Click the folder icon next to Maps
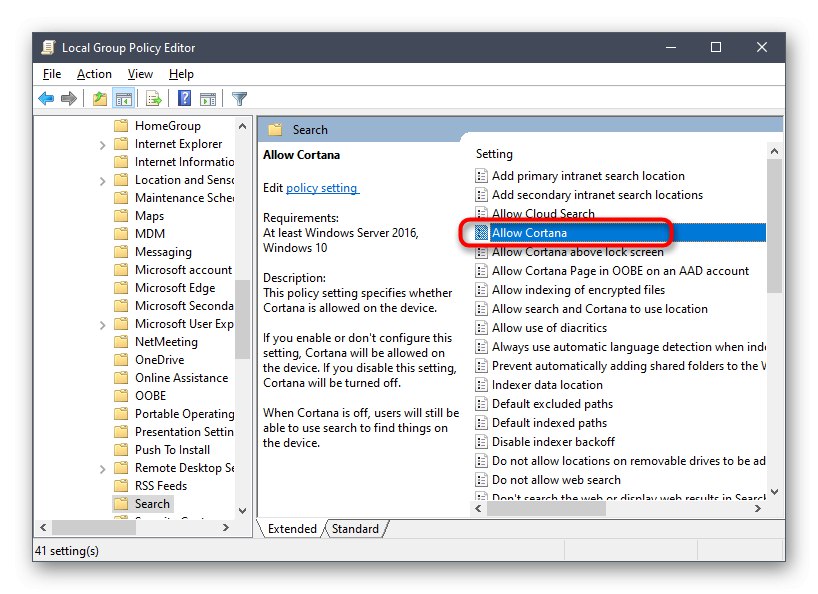 tap(121, 215)
